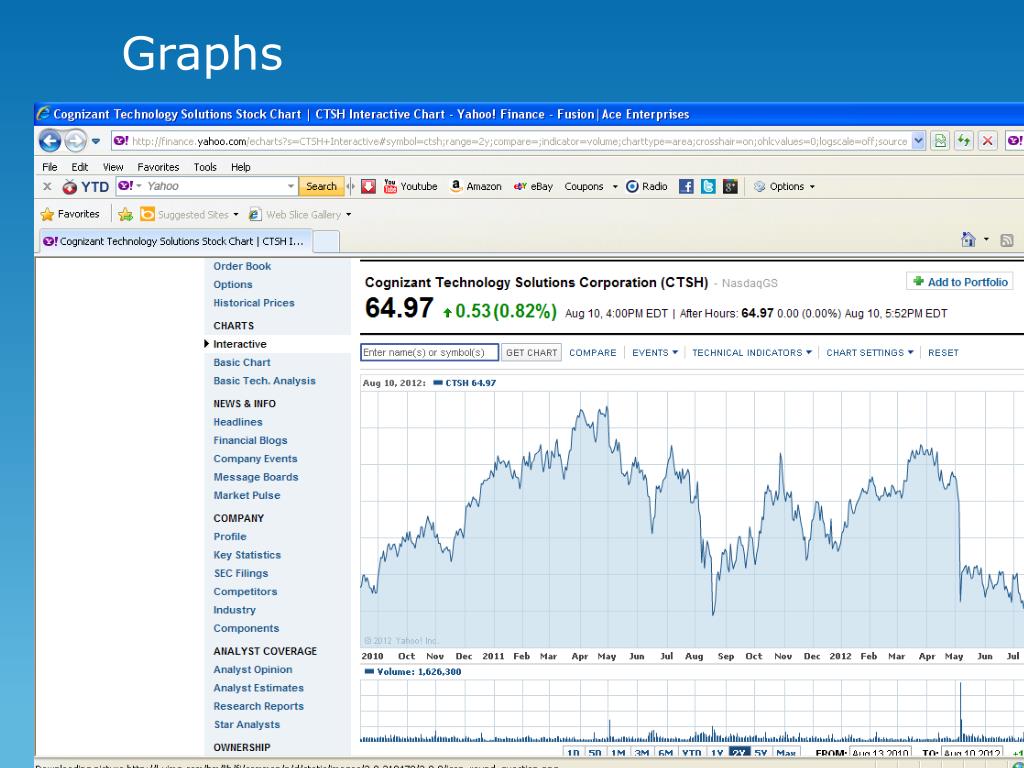The height and width of the screenshot is (768, 1024).
Task: Open the Edit menu
Action: (x=80, y=167)
